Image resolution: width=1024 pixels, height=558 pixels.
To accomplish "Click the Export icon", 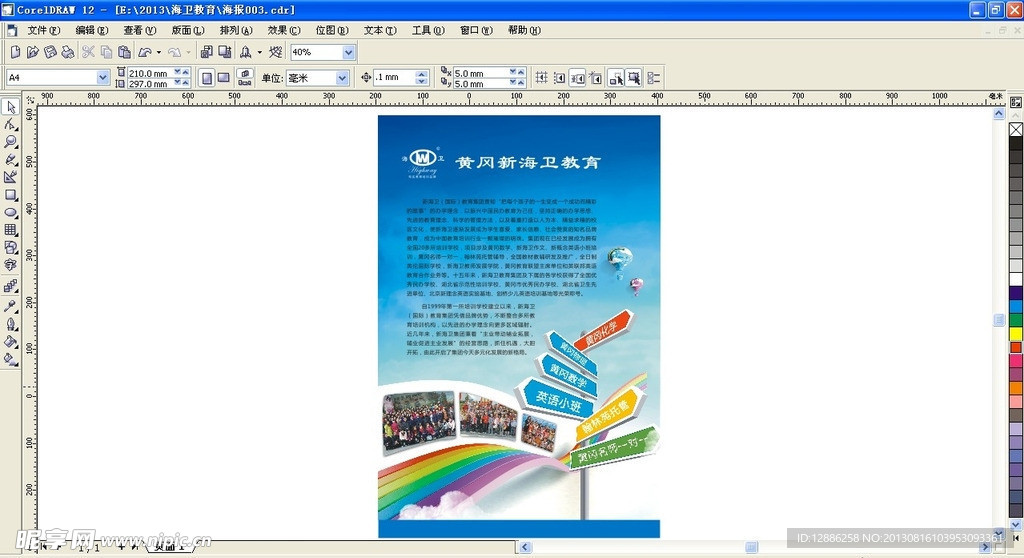I will click(225, 52).
